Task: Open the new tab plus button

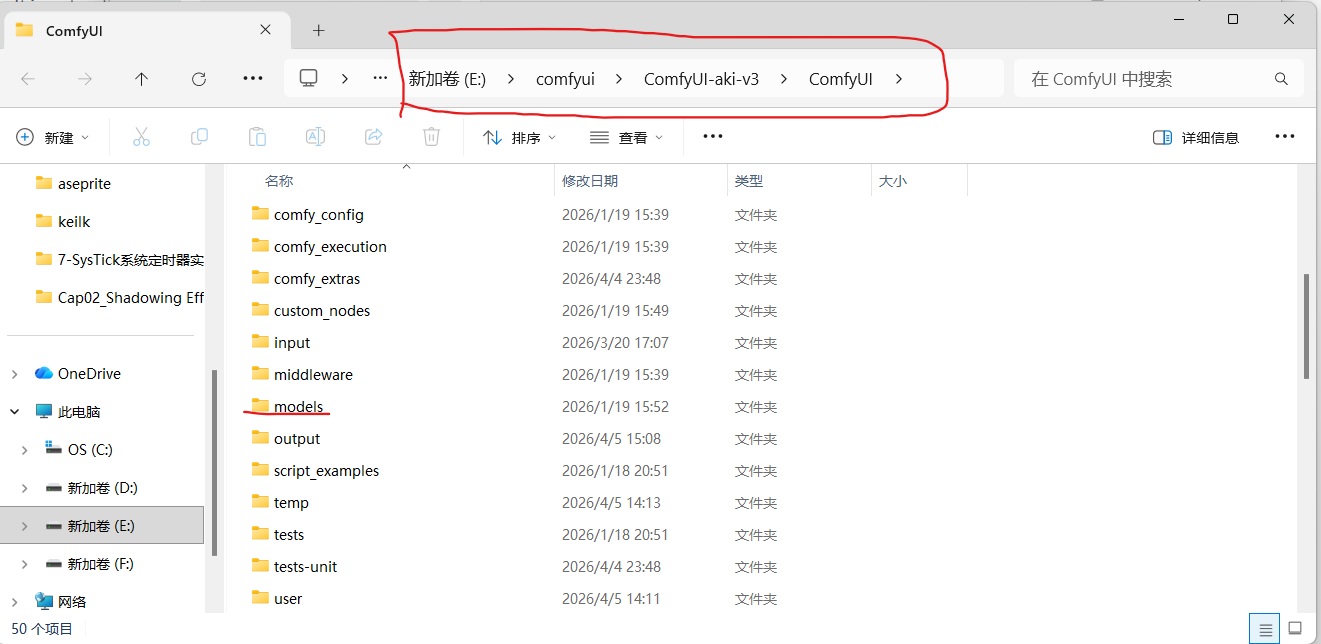Action: click(319, 30)
